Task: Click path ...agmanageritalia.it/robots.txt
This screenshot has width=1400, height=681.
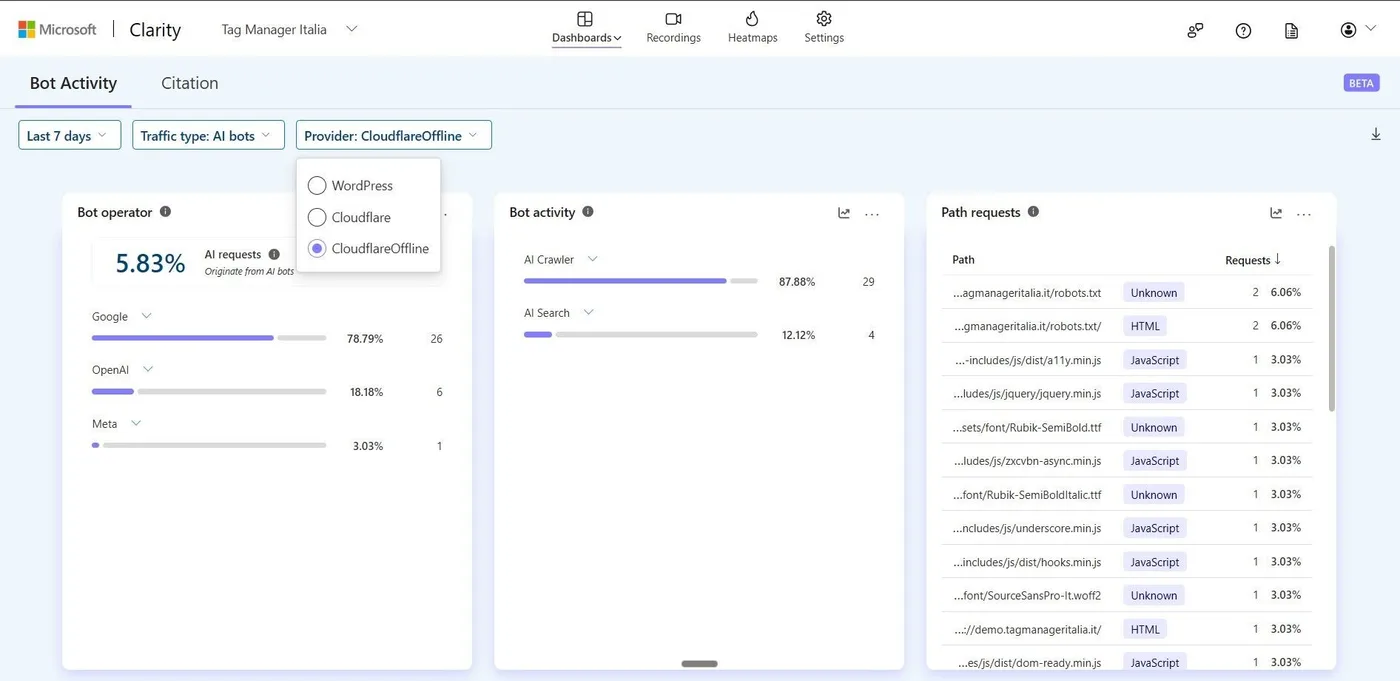Action: tap(1027, 293)
